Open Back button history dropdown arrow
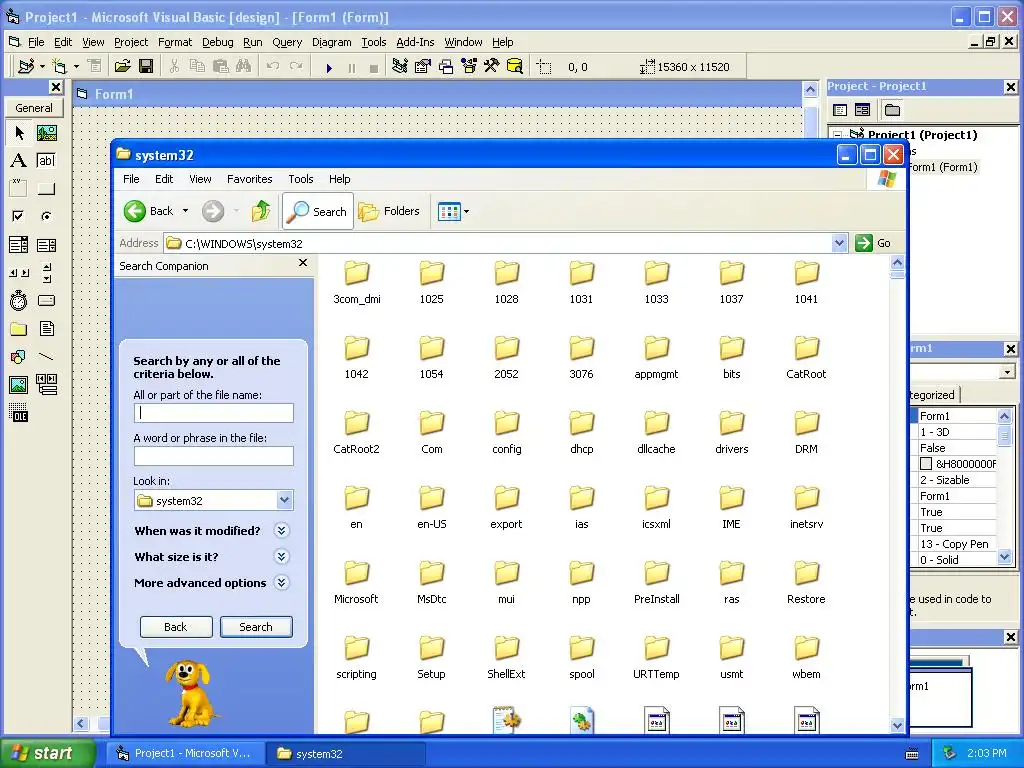The height and width of the screenshot is (768, 1024). click(185, 211)
